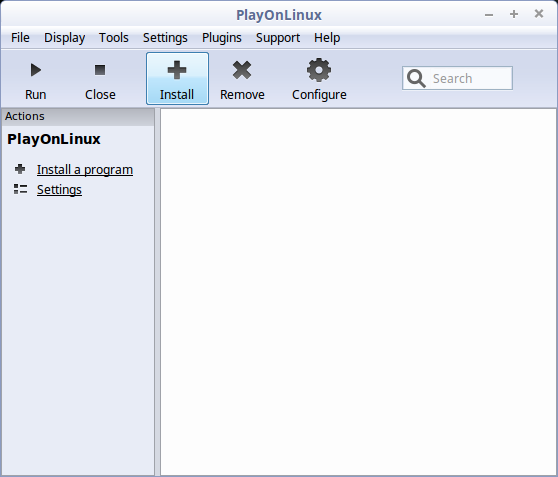Open the Support menu
Viewport: 558px width, 477px height.
point(278,38)
